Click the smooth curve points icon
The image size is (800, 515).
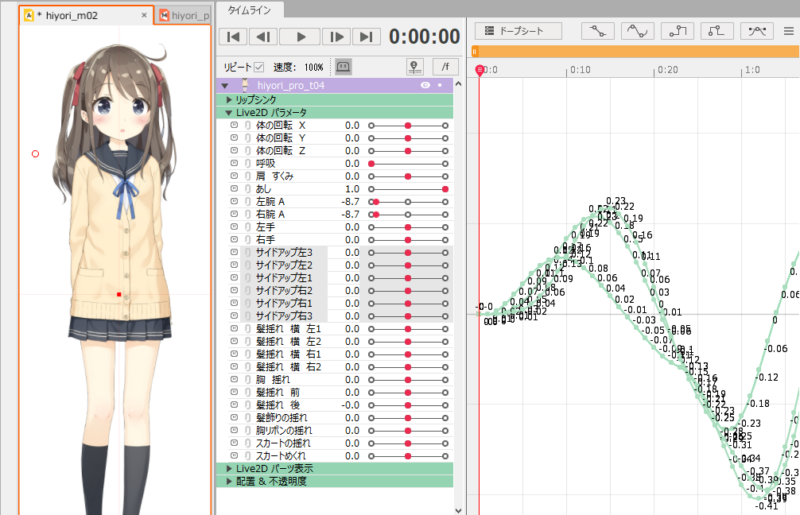point(757,31)
